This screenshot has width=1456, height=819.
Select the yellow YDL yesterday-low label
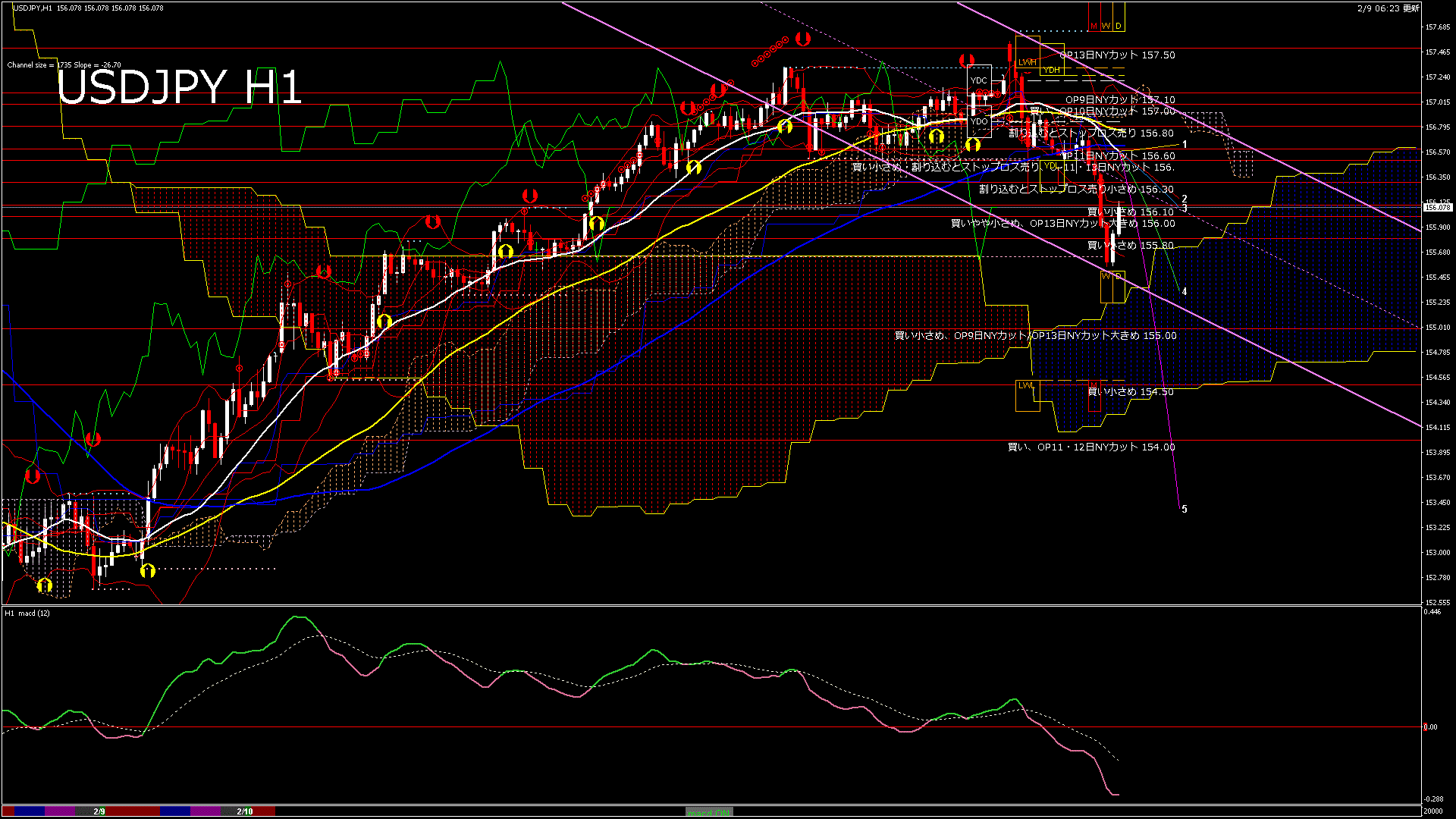coord(1050,166)
